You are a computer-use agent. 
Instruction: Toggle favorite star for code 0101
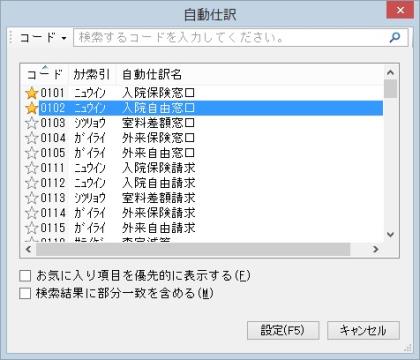point(32,93)
